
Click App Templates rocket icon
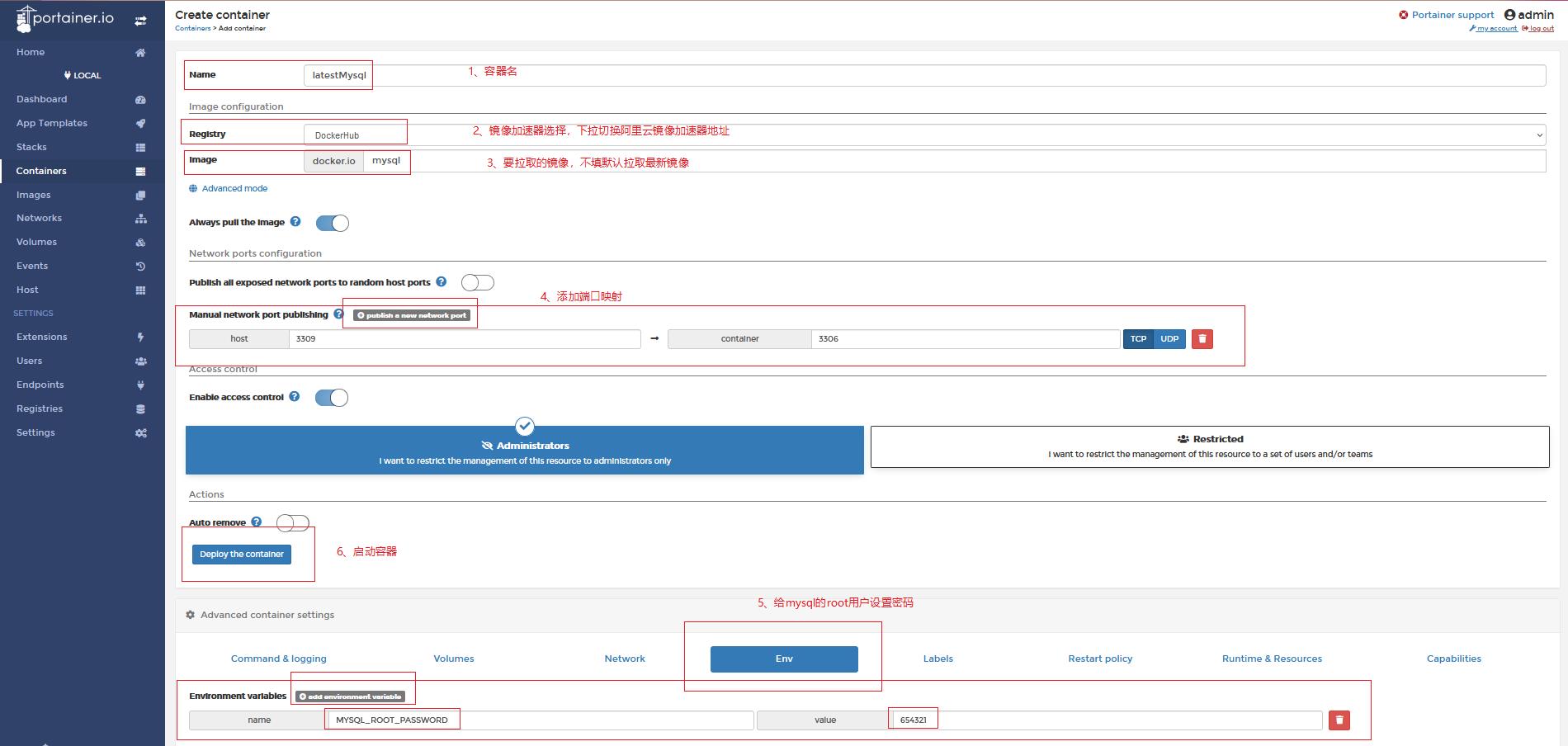coord(140,124)
